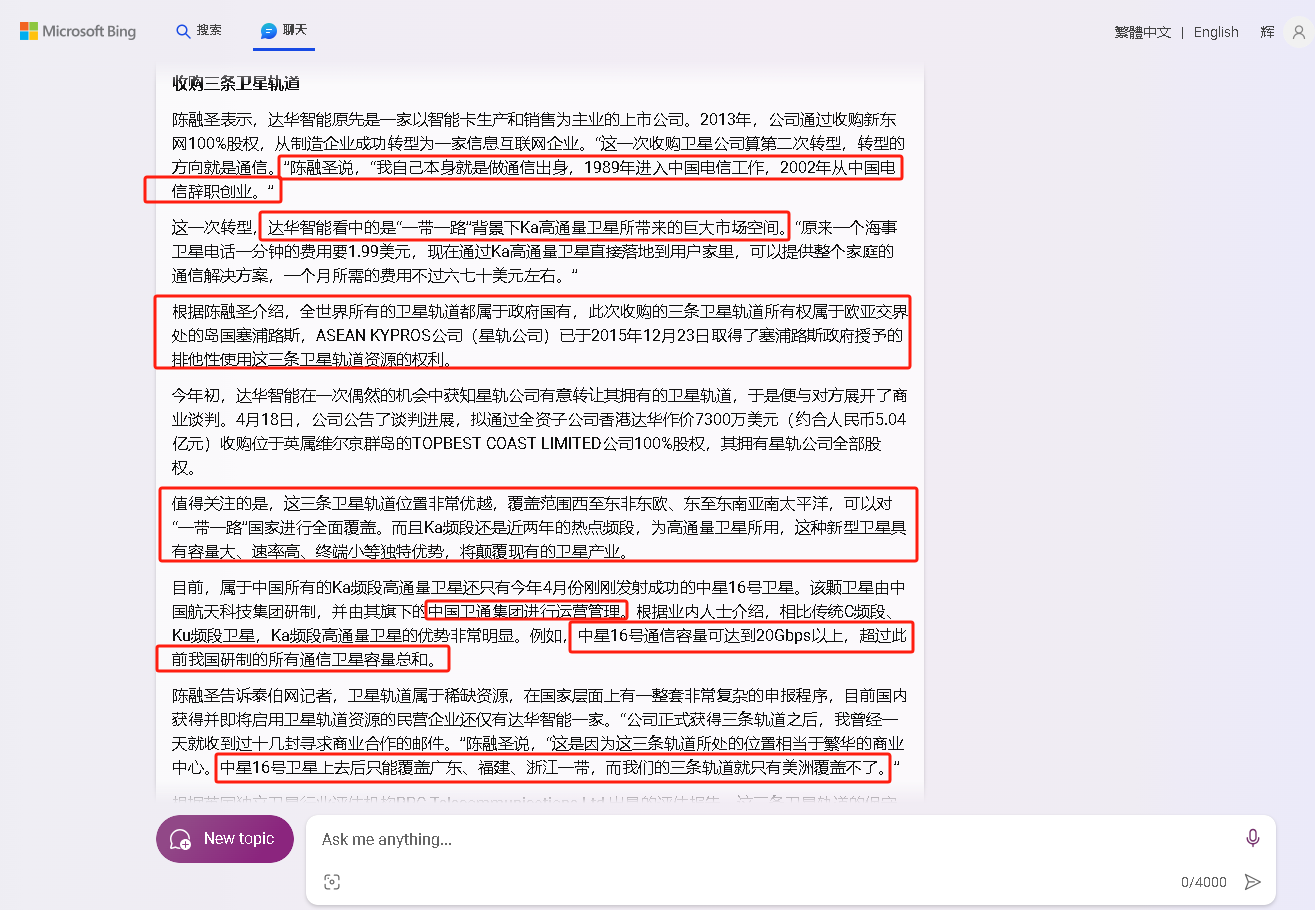Open the user profile avatar icon

[1298, 32]
